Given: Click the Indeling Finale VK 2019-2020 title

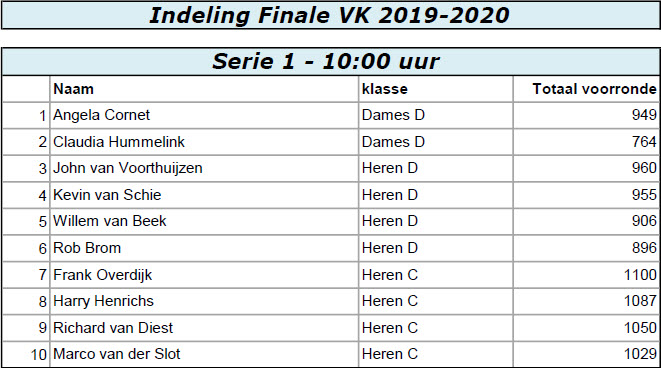Looking at the screenshot, I should [x=330, y=16].
